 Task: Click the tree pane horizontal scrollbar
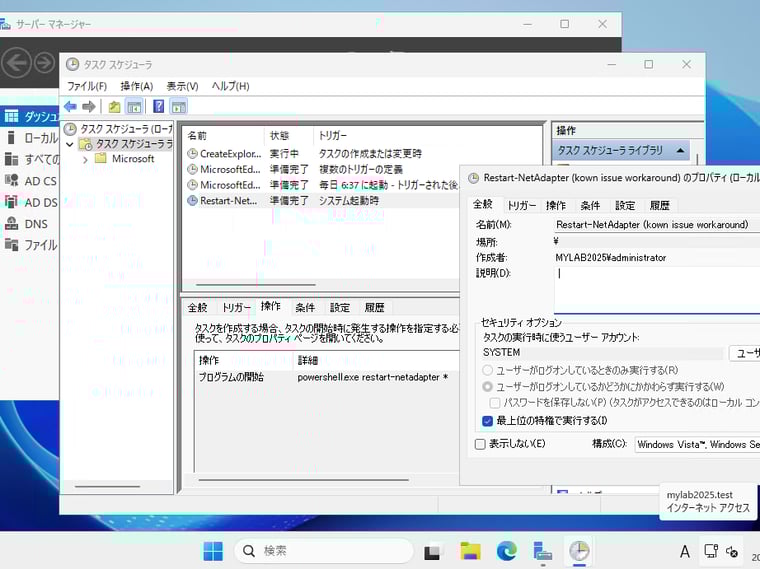coord(107,486)
